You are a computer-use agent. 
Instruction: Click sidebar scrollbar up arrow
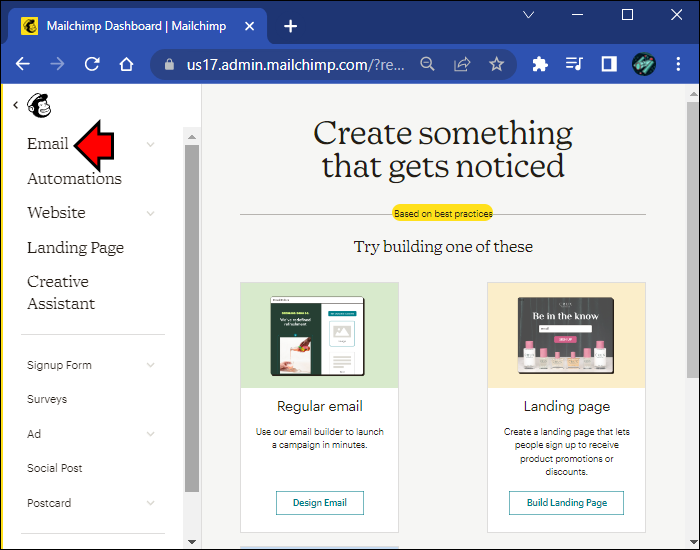pos(192,137)
